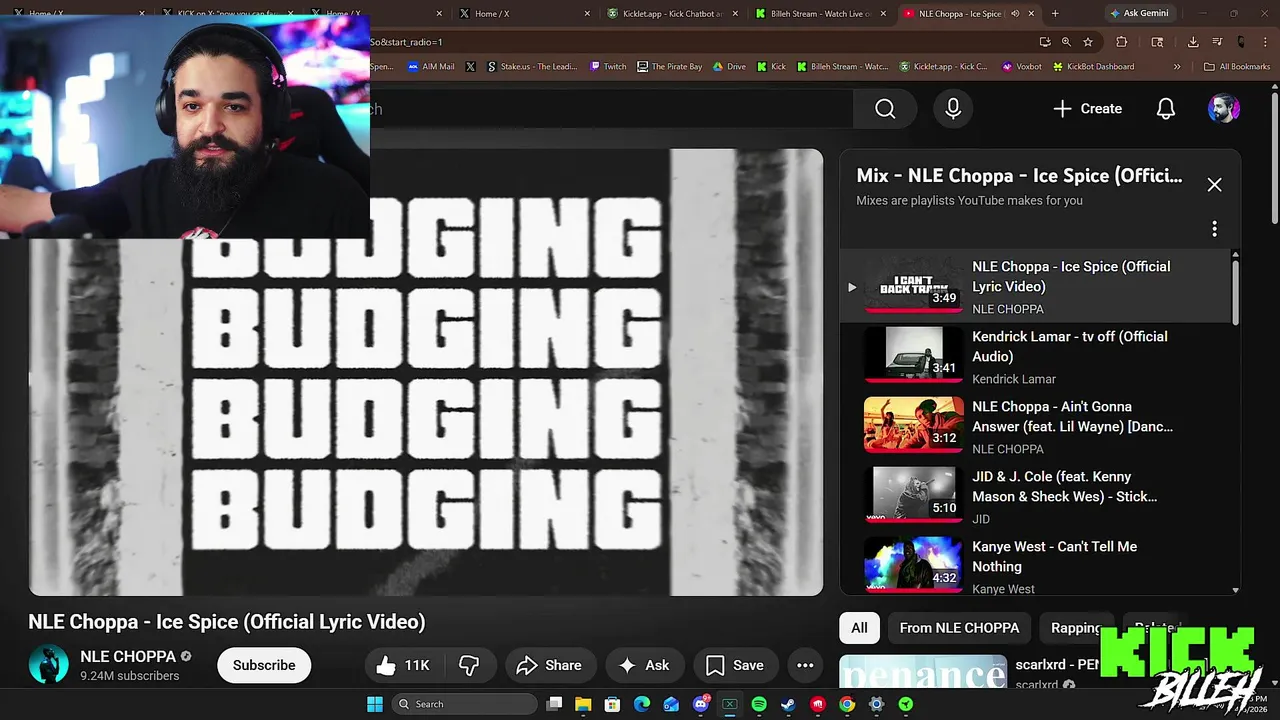Click the browser address bar URL

point(406,42)
